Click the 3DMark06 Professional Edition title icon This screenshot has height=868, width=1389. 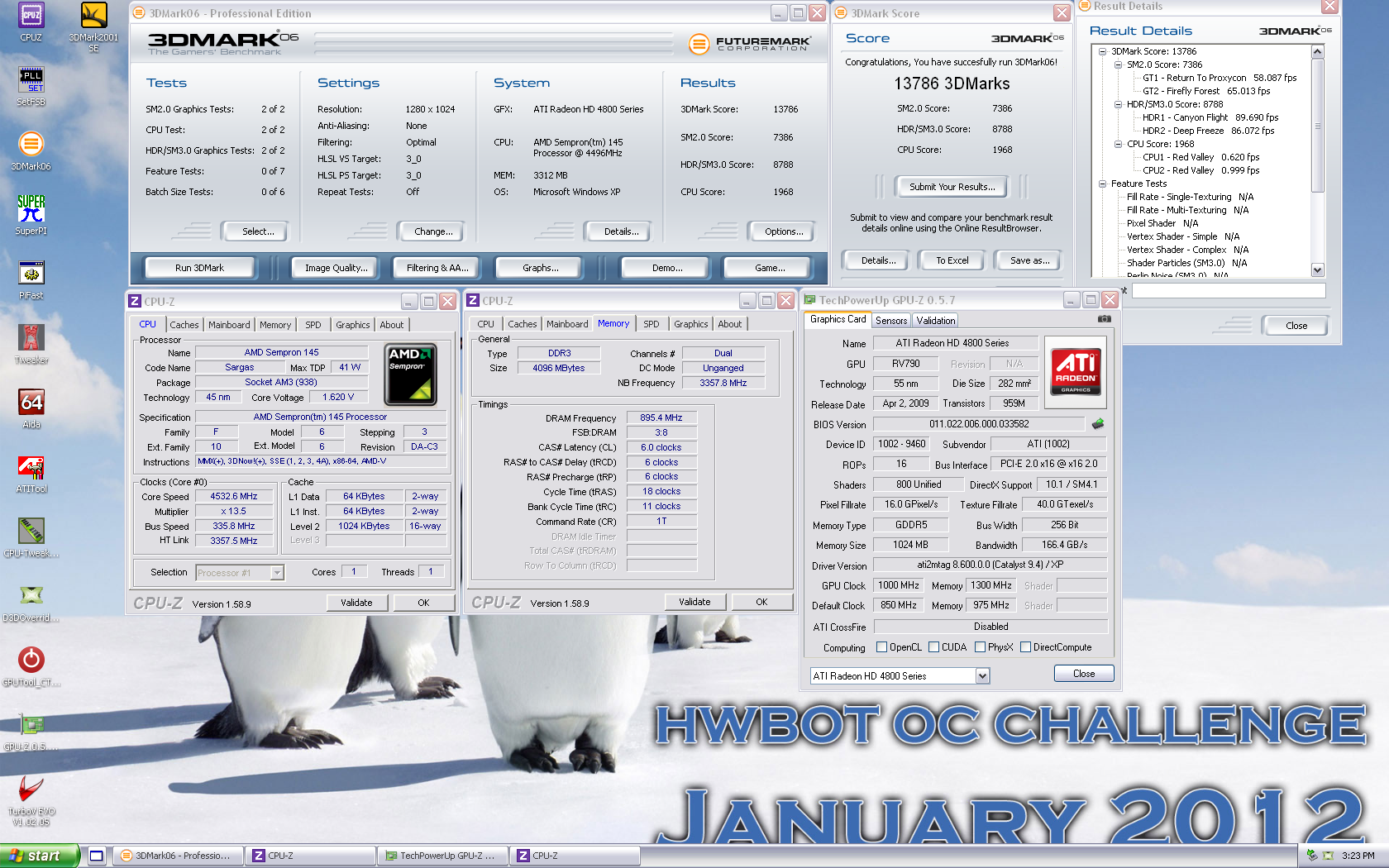pos(139,13)
